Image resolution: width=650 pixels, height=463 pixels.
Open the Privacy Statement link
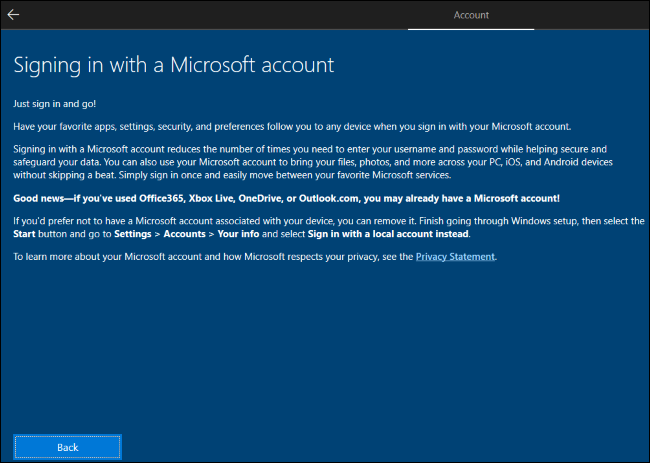coord(455,257)
